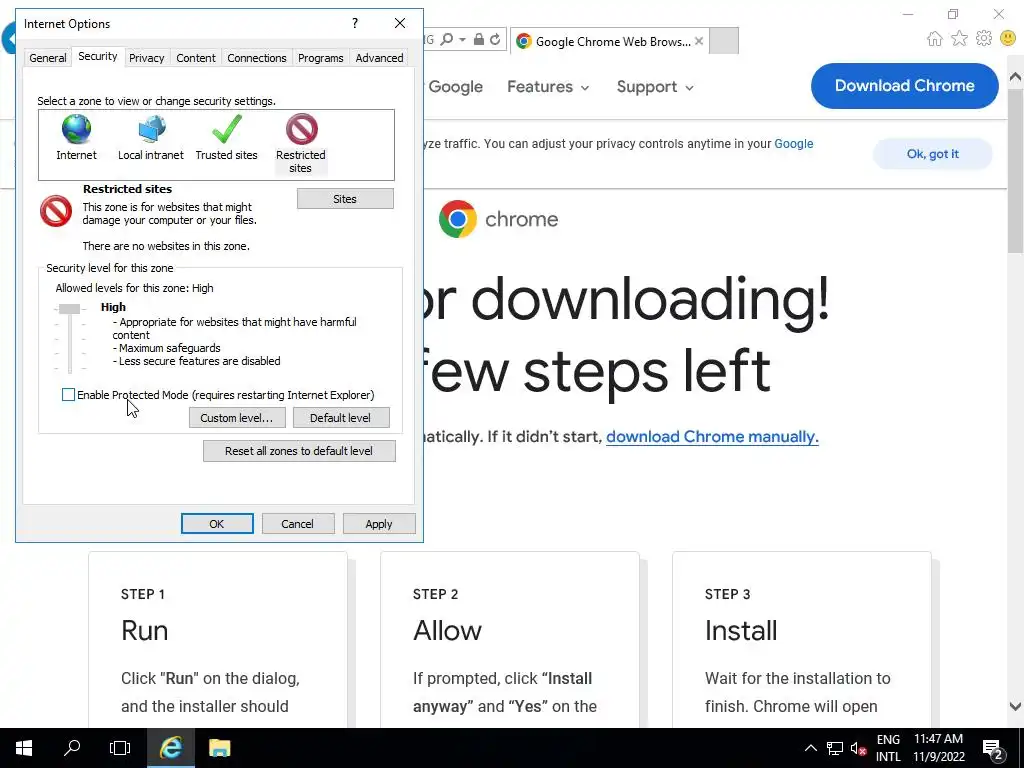Click the scroll up arrow of the page
Viewport: 1024px width, 768px height.
pos(1016,76)
